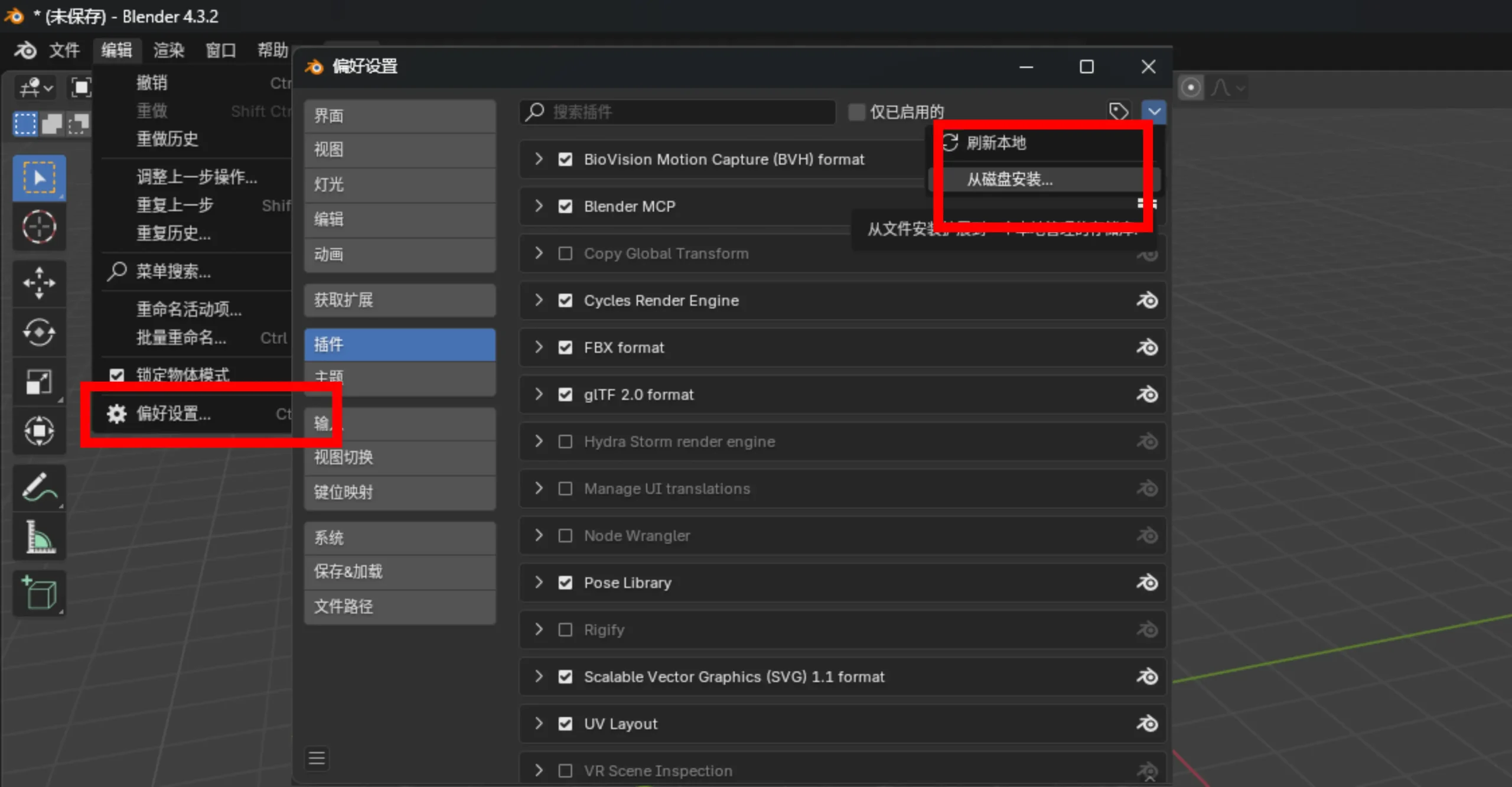Open the add-ons dropdown arrow menu
Viewport: 1512px width, 787px height.
click(1154, 111)
